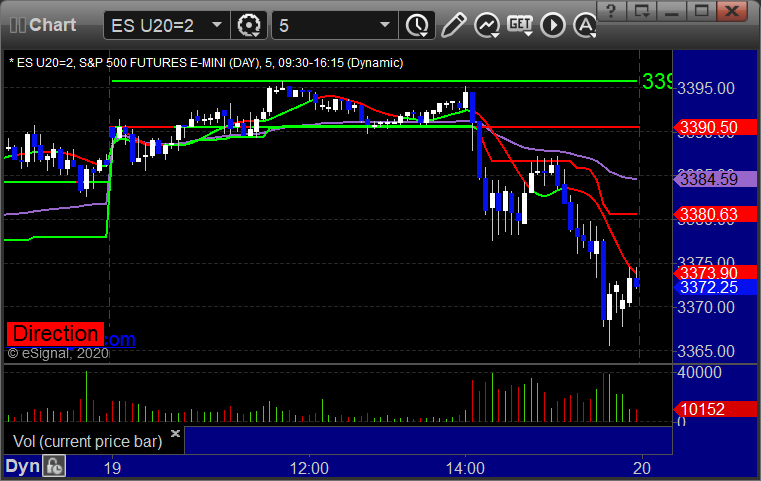Click the Dyn mode label
761x481 pixels.
tap(22, 466)
